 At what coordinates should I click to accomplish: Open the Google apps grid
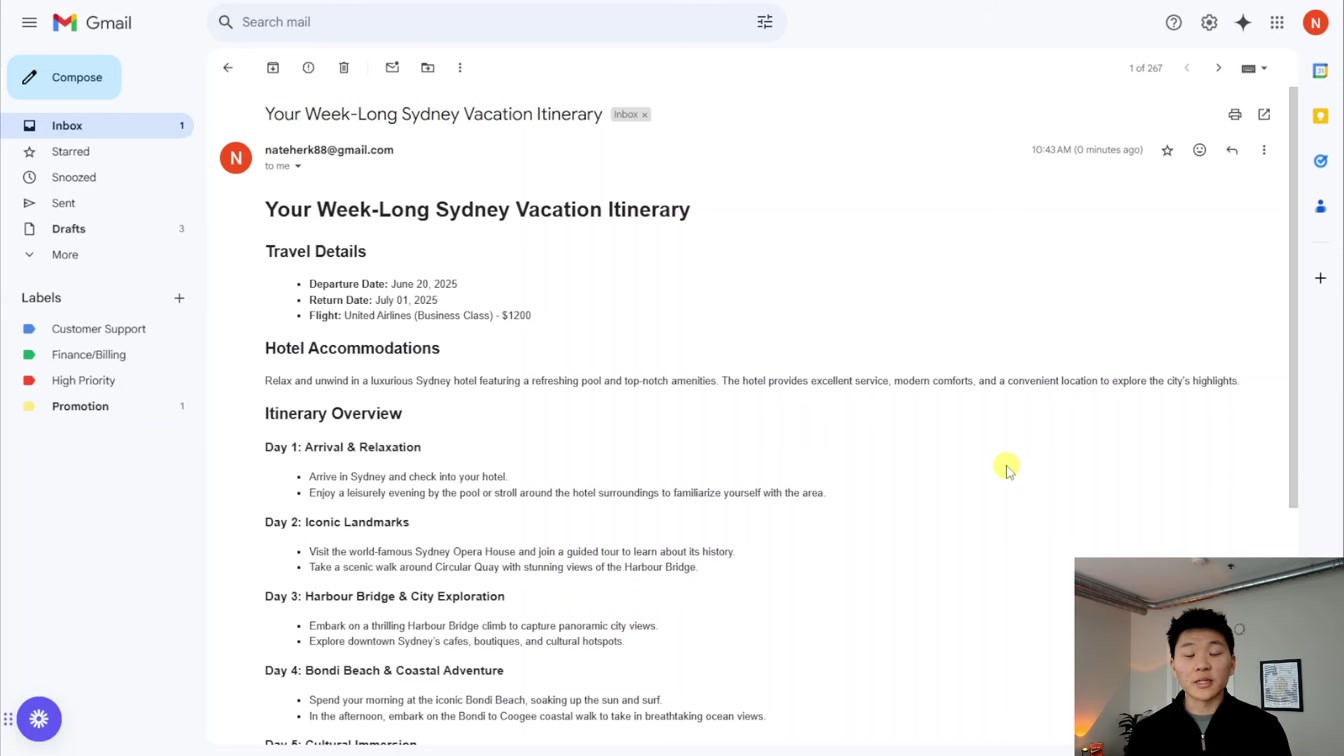pyautogui.click(x=1277, y=22)
